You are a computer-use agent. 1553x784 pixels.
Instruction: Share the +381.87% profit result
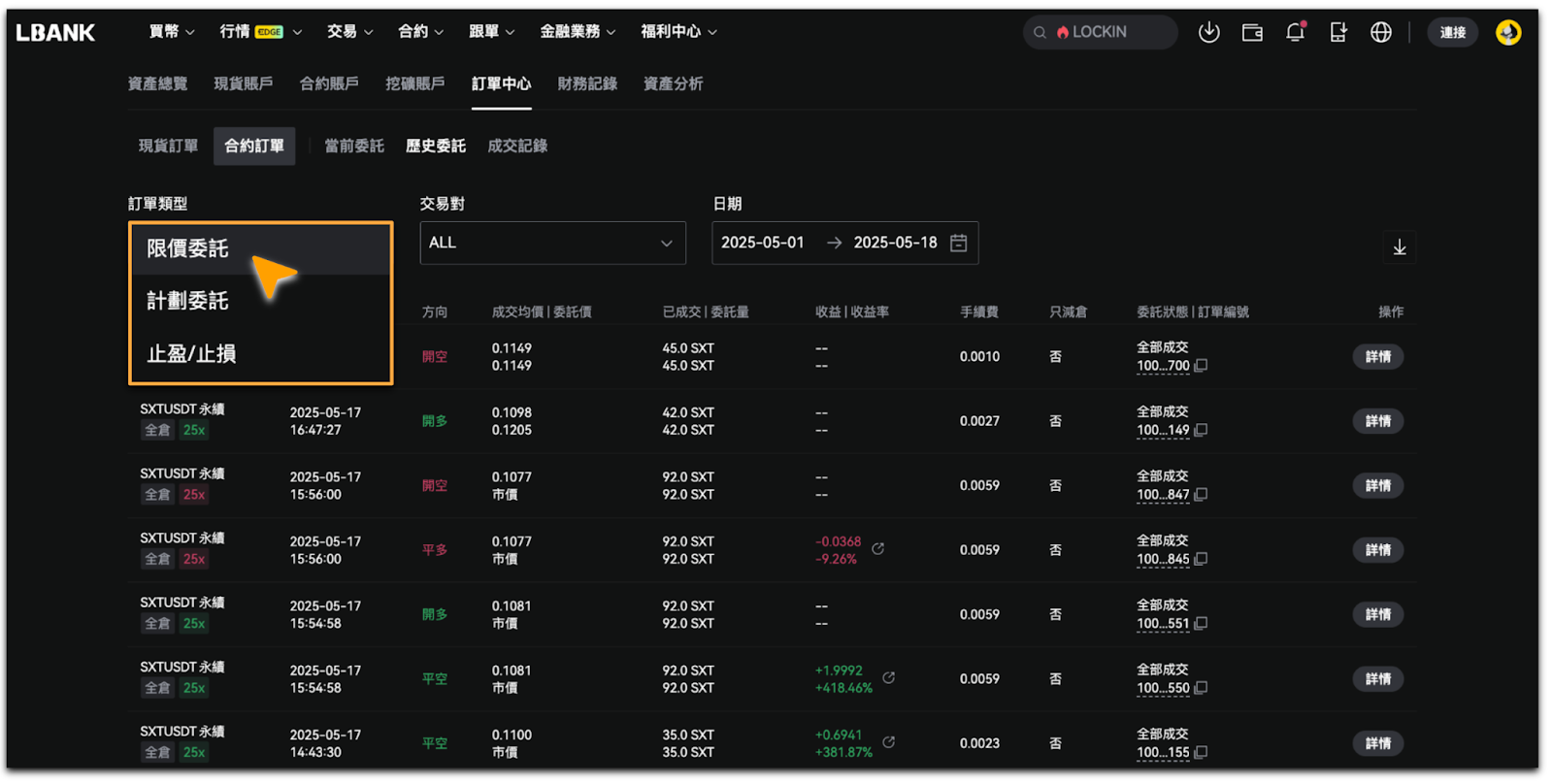[888, 742]
